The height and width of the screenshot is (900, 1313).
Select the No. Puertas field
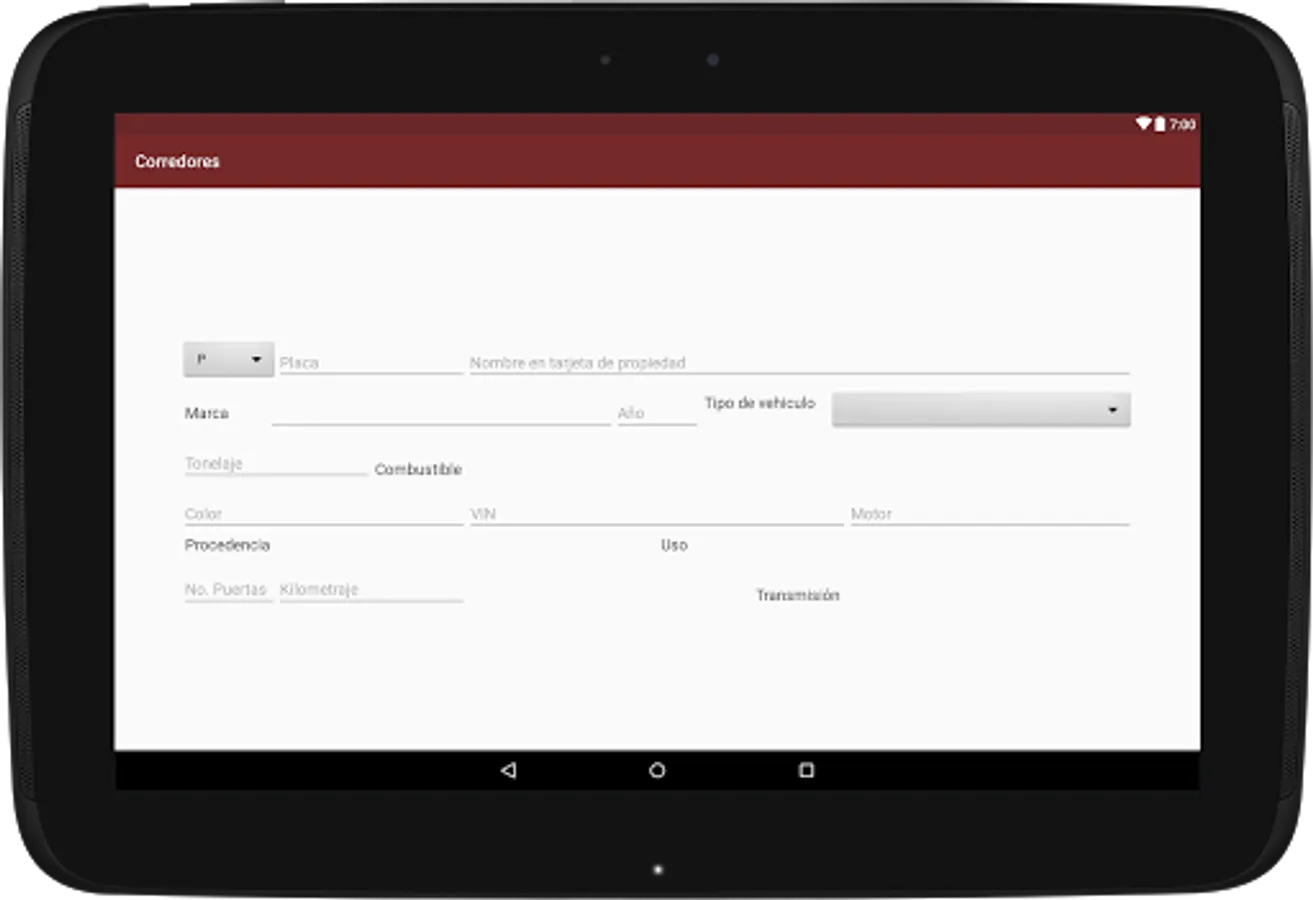pyautogui.click(x=228, y=589)
